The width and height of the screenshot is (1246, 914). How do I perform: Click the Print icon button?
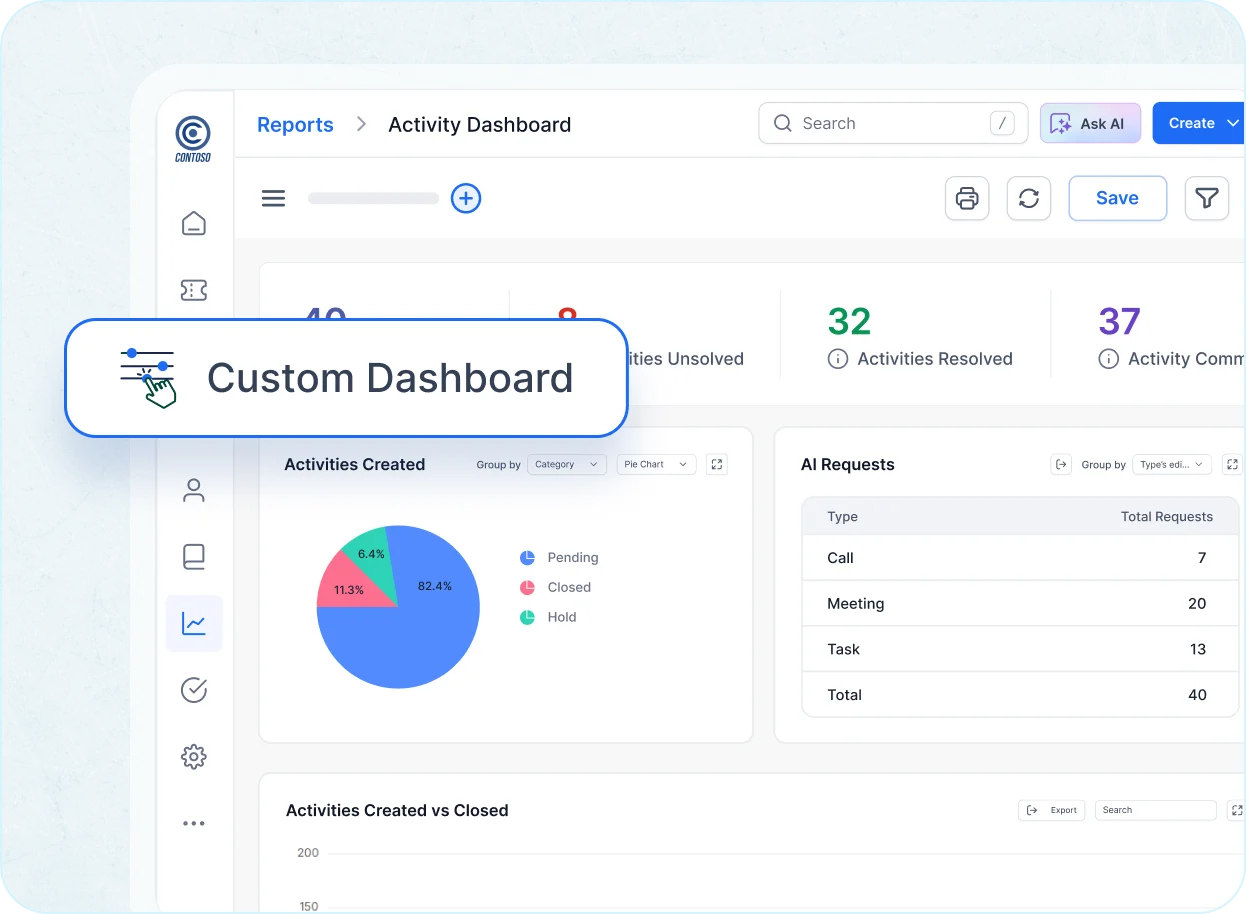967,198
